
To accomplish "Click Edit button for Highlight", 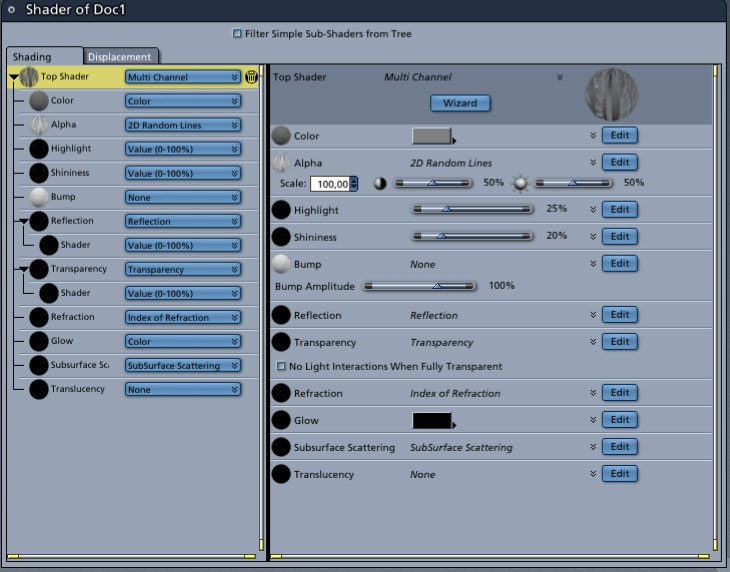I will pos(620,209).
